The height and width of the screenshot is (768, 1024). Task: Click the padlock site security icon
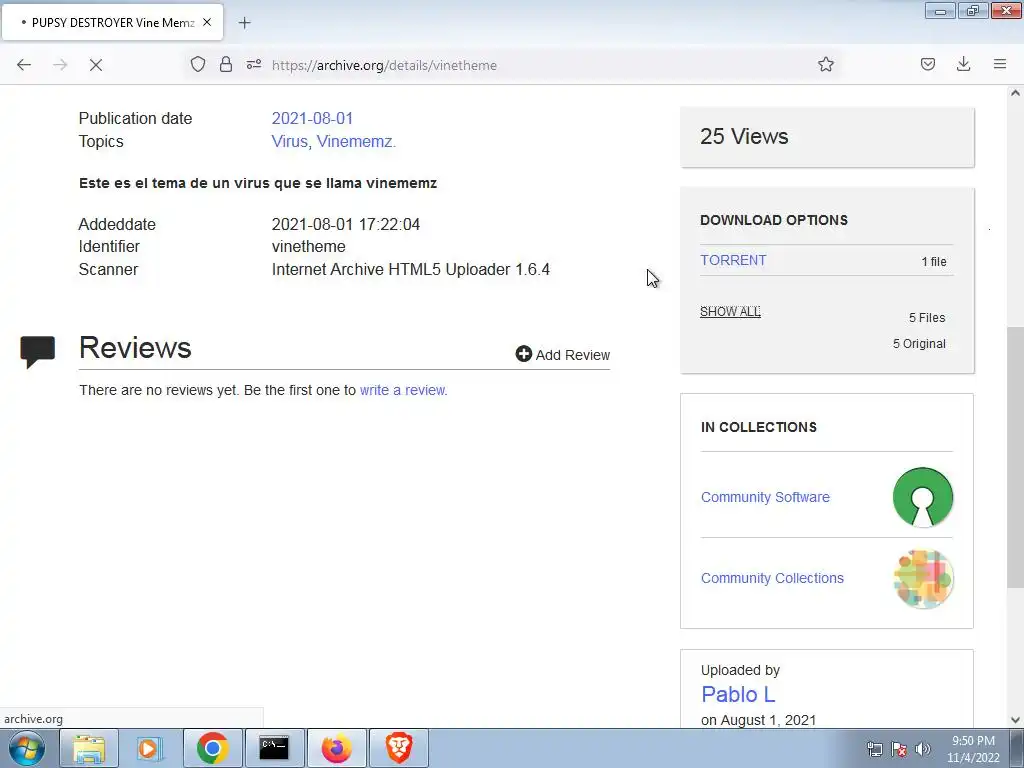click(226, 64)
